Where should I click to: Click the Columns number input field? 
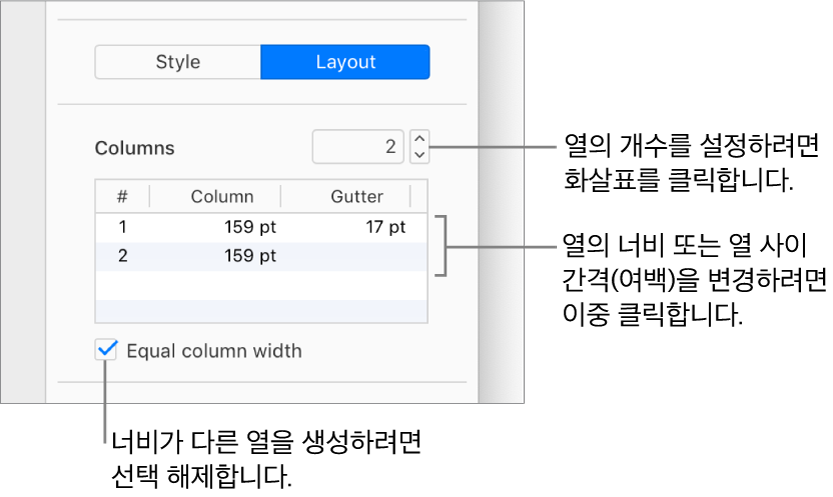(358, 147)
